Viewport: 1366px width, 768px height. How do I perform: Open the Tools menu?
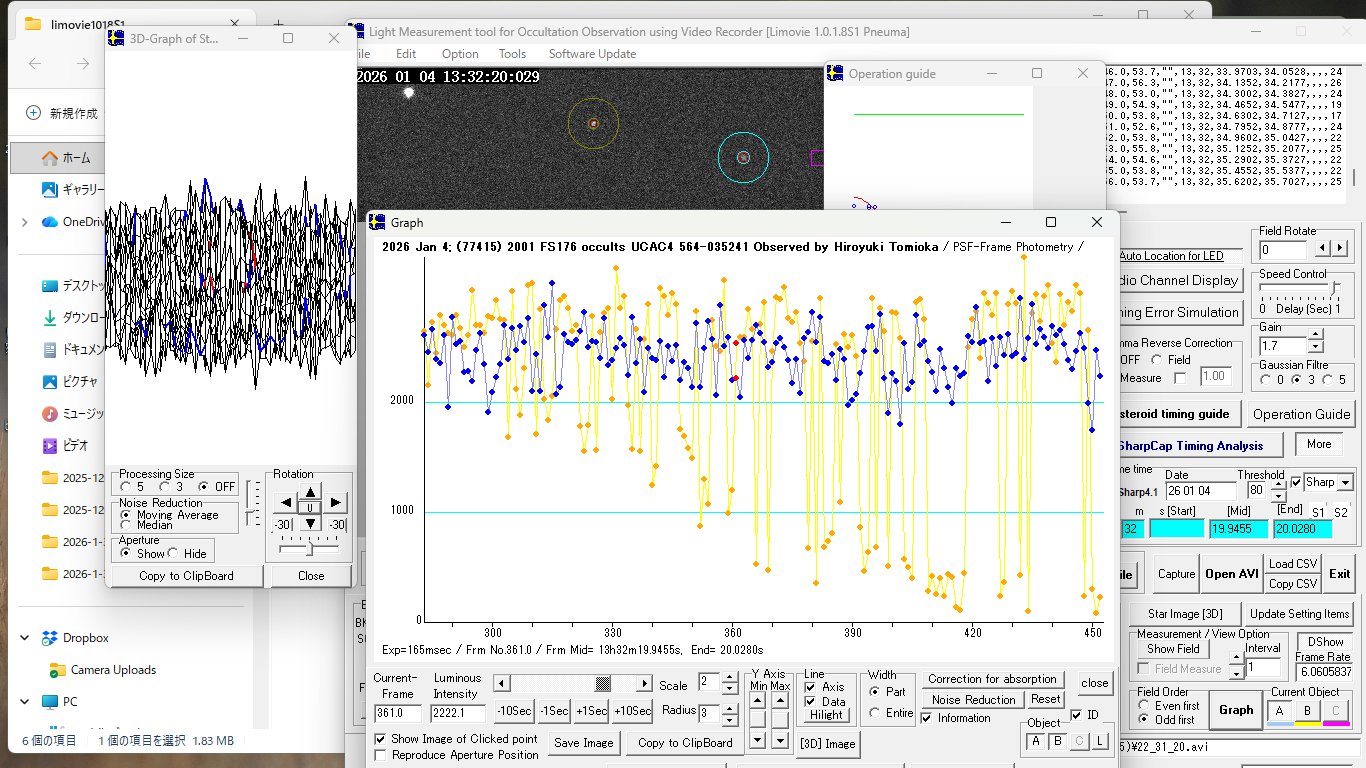(x=512, y=54)
